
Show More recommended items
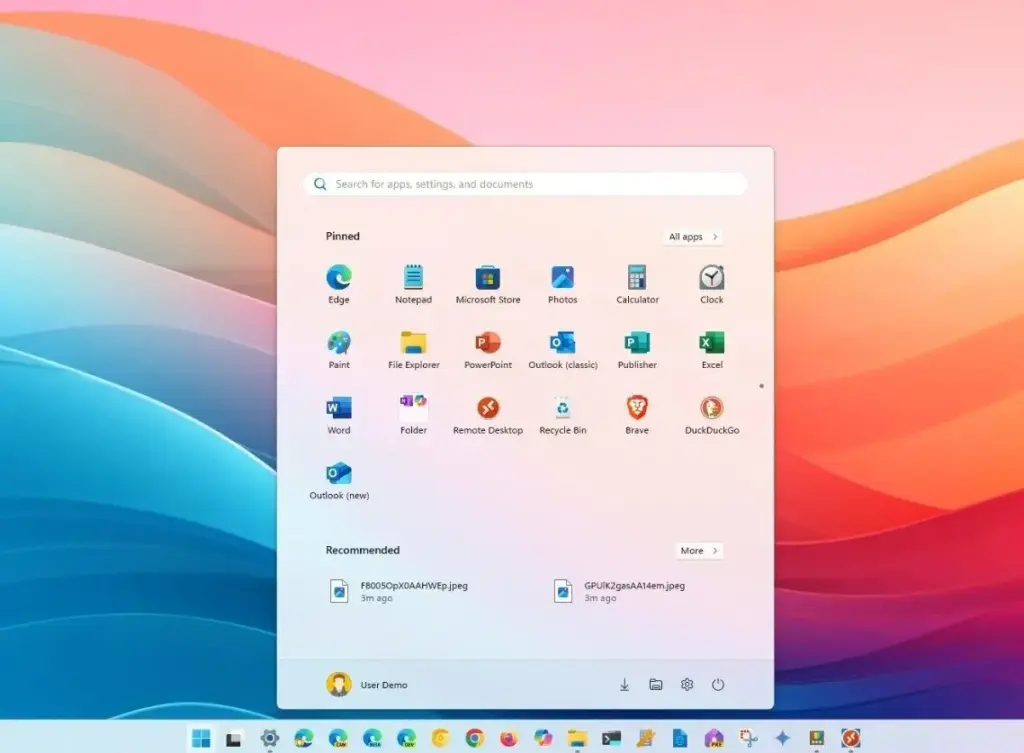(x=698, y=551)
